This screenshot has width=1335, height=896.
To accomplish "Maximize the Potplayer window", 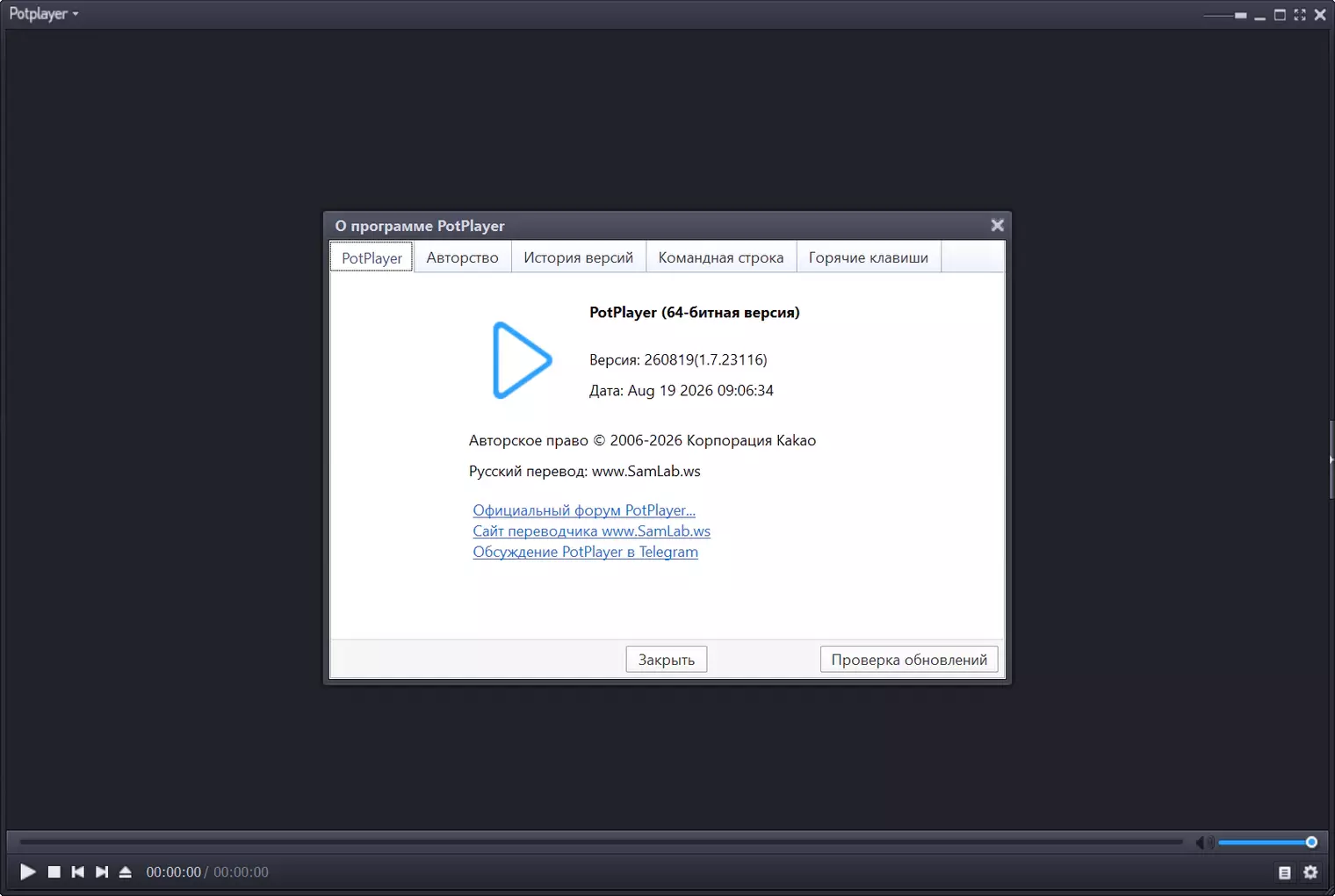I will pos(1281,15).
